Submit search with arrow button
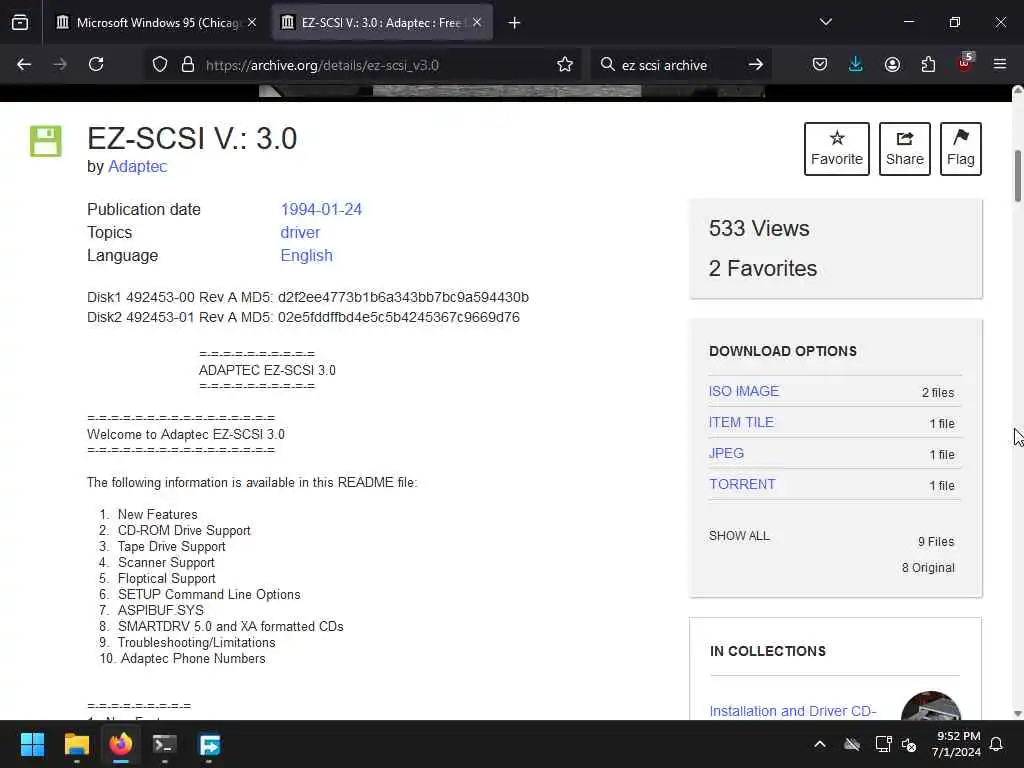1024x768 pixels. click(x=756, y=65)
